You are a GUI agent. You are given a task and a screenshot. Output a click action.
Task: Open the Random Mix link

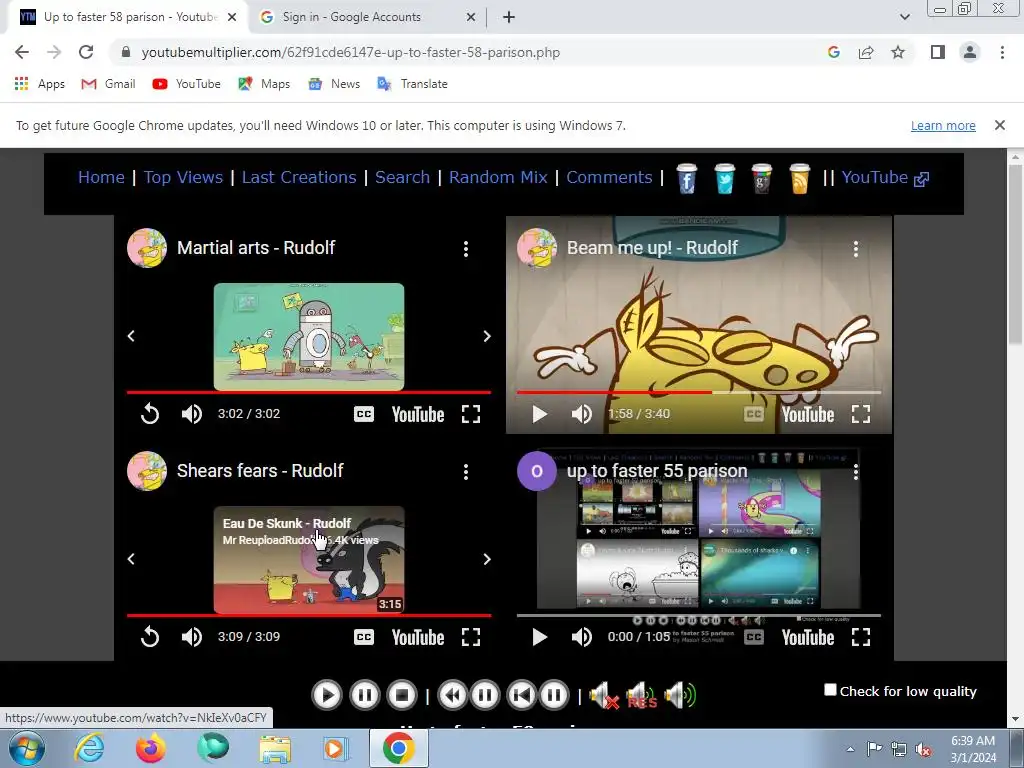tap(498, 177)
